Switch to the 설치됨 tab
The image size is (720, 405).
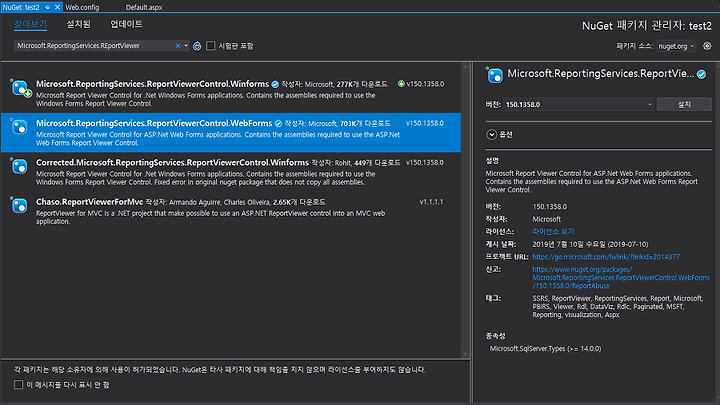79,24
